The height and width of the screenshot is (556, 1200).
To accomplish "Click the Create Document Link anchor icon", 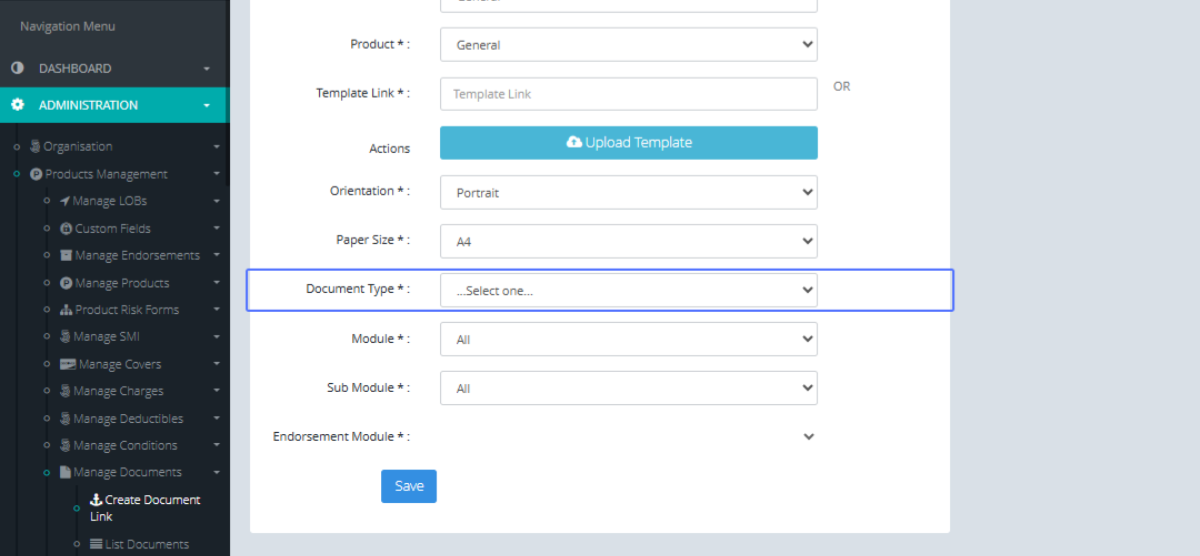I will click(96, 500).
